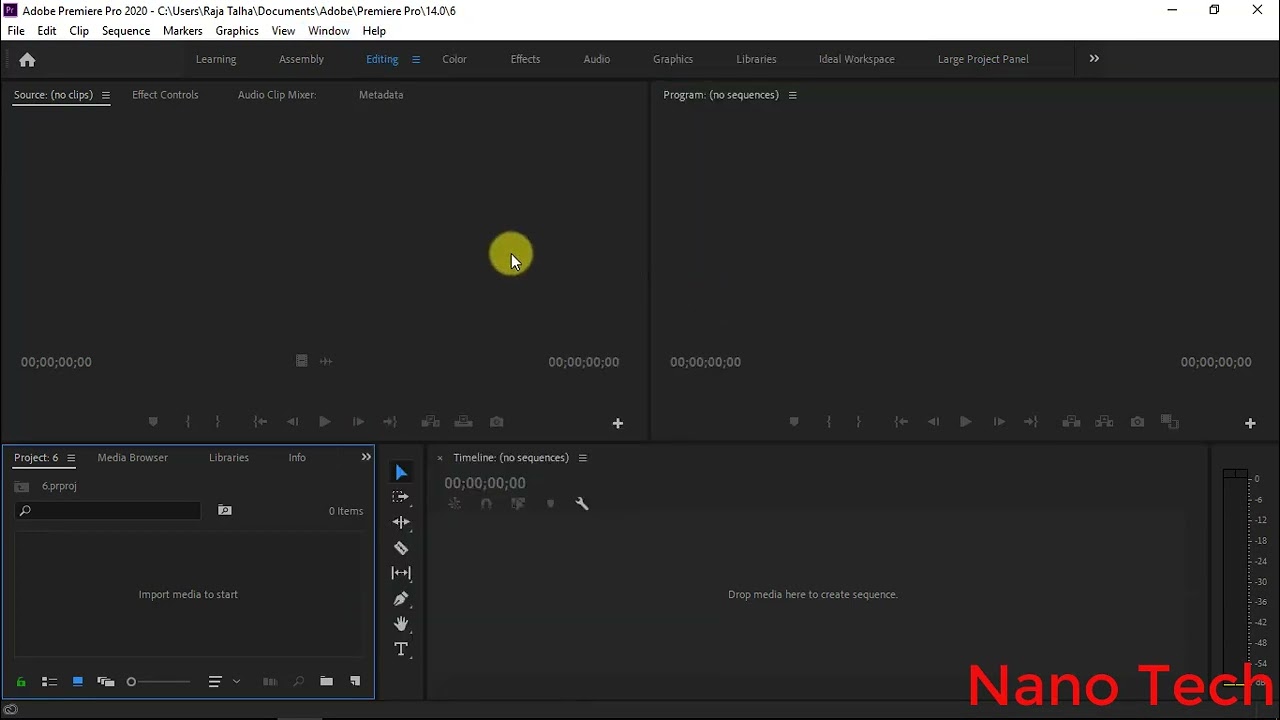This screenshot has height=720, width=1280.
Task: Click Automate to Sequence icon
Action: coord(270,681)
